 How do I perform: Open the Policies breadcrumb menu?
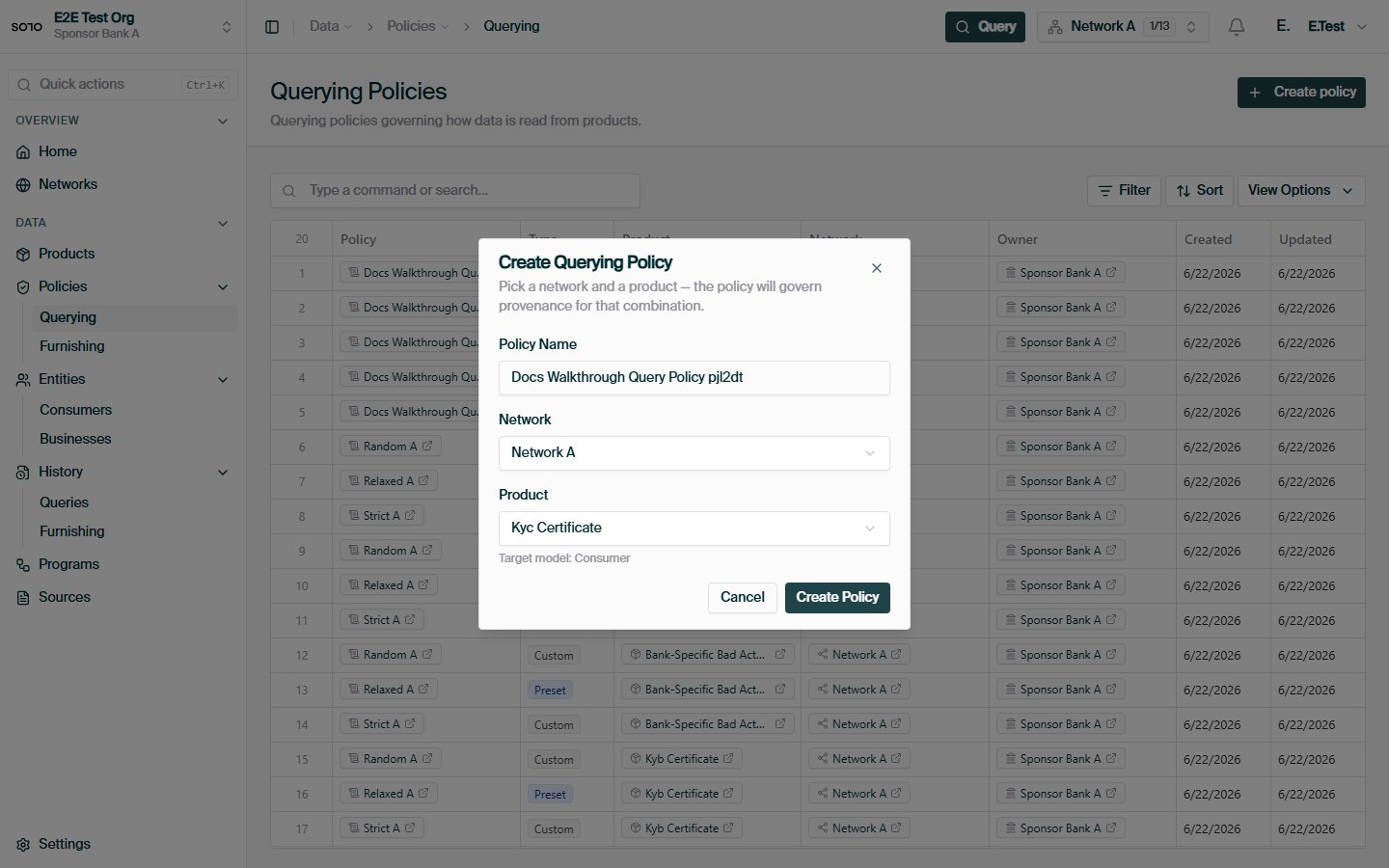(x=418, y=26)
